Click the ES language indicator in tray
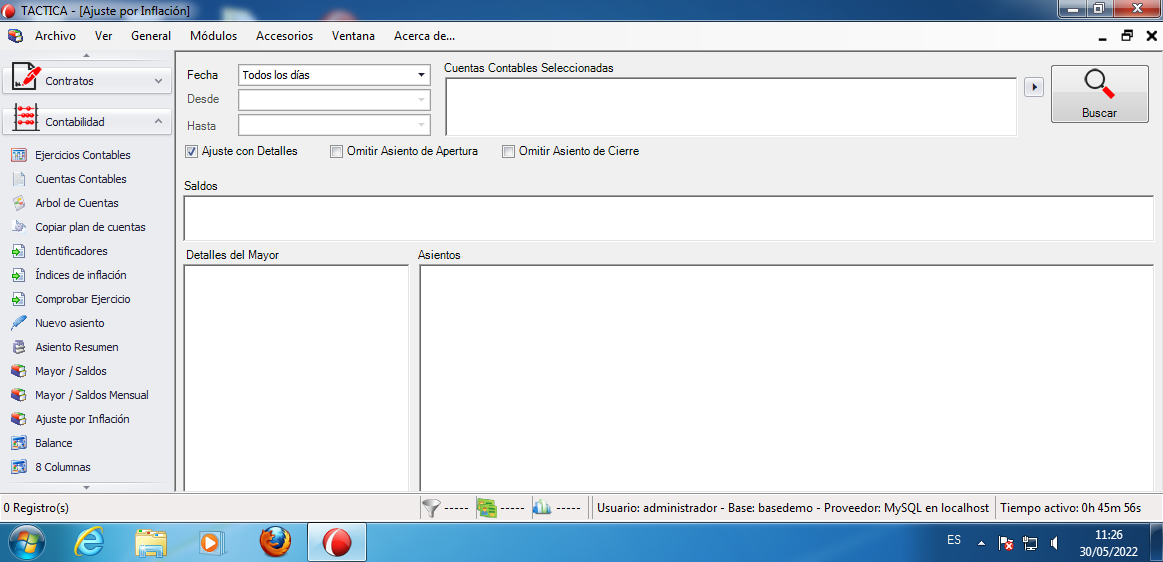1163x562 pixels. [954, 540]
